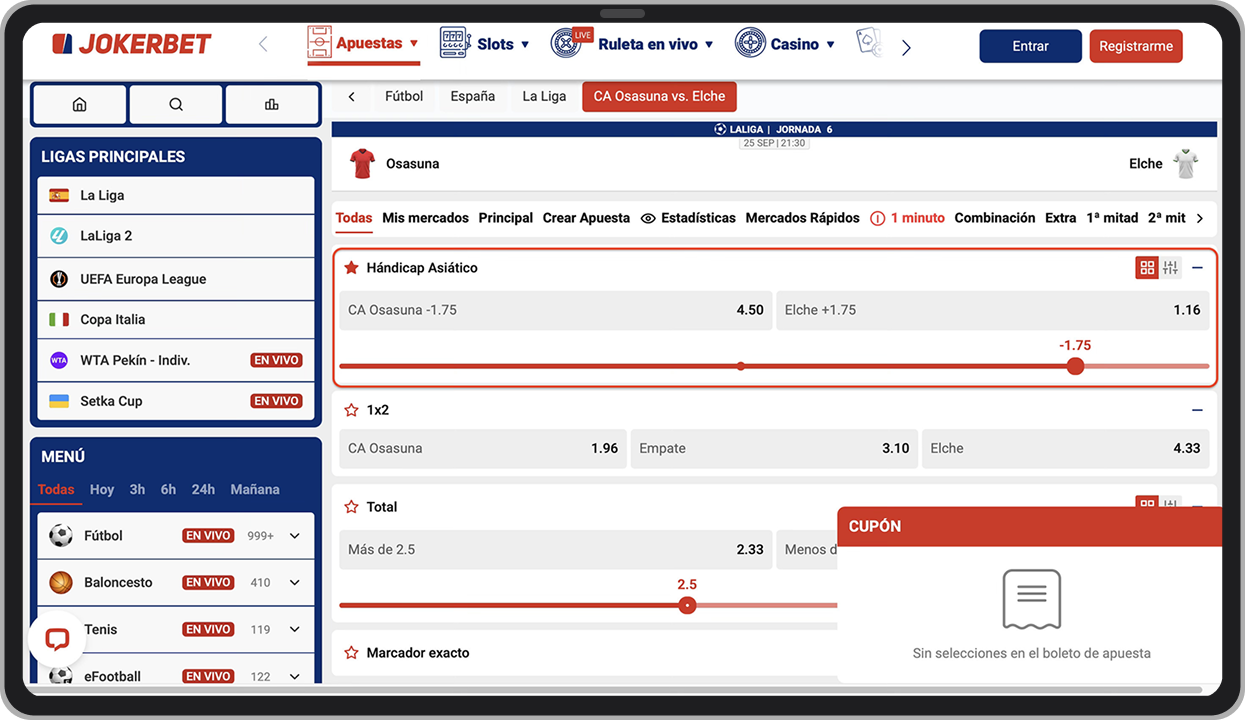This screenshot has height=720, width=1245.
Task: Favorite the Marcador exacto market star
Action: pyautogui.click(x=351, y=653)
